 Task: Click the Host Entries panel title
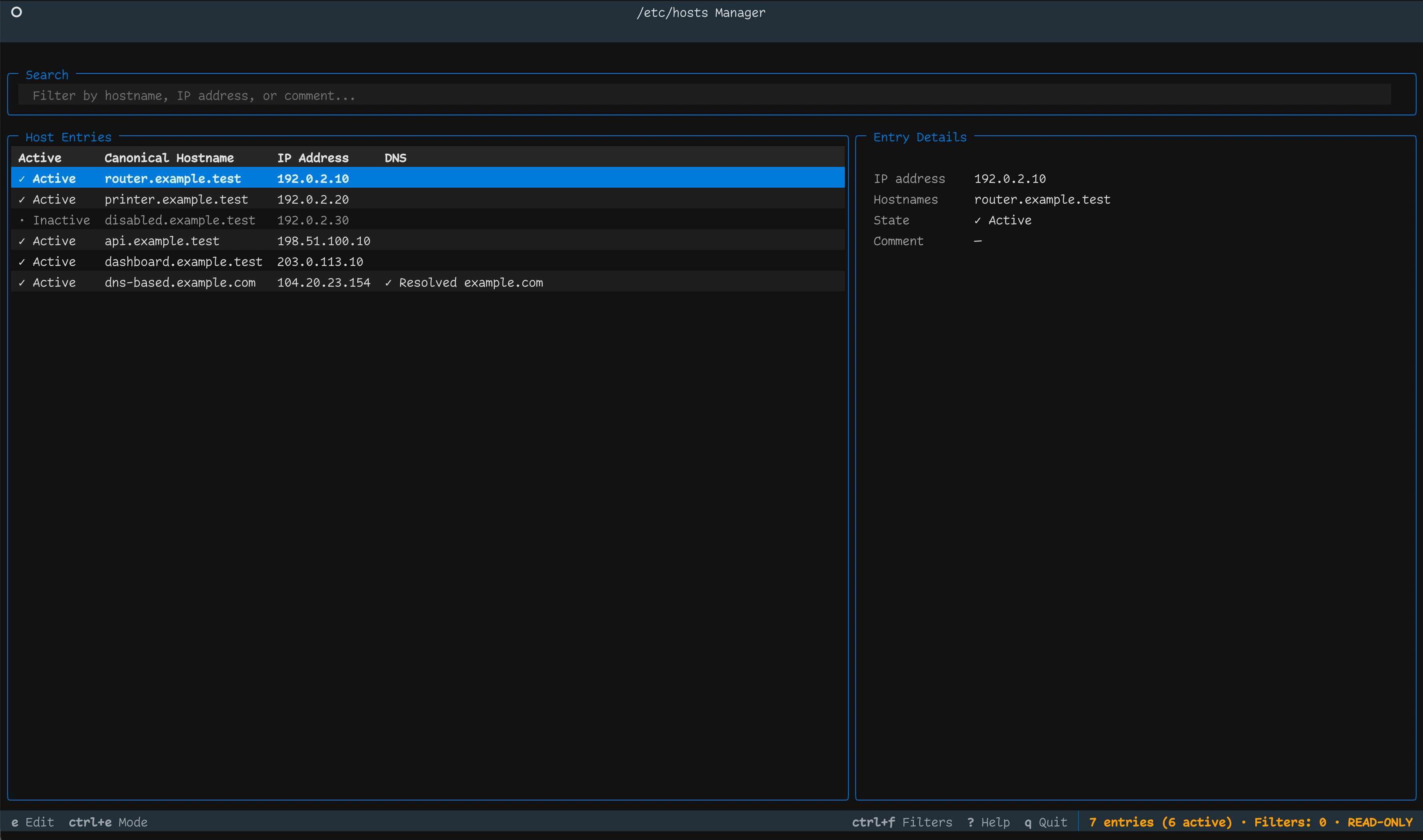(69, 137)
